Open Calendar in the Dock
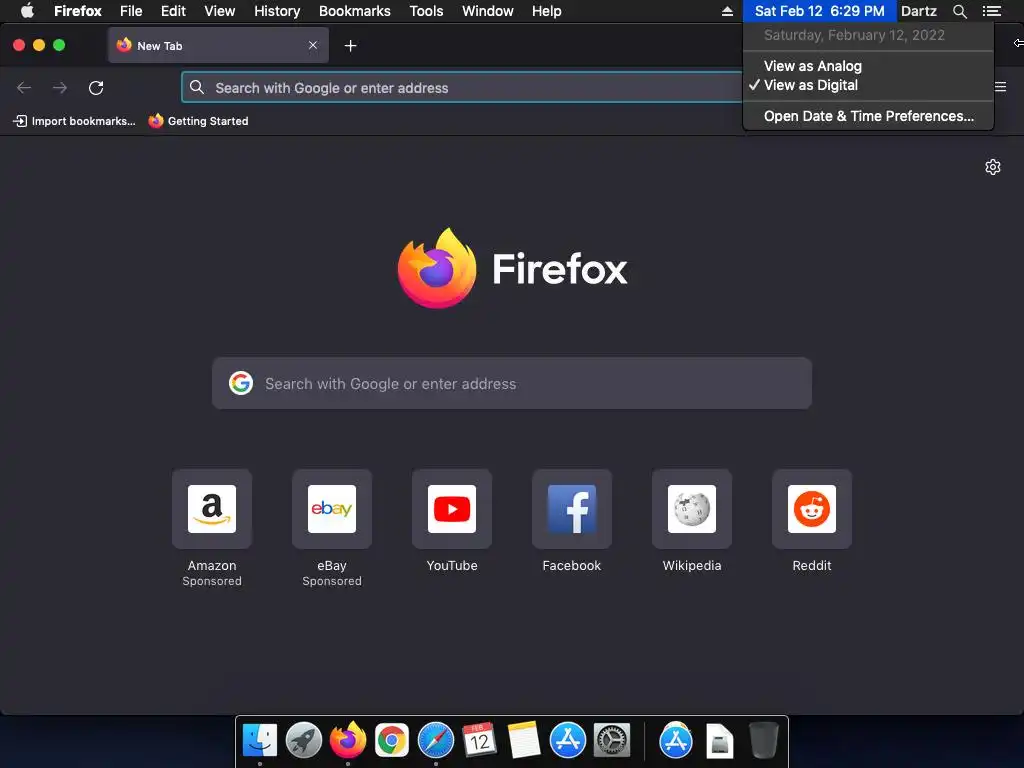The width and height of the screenshot is (1024, 768). point(479,741)
